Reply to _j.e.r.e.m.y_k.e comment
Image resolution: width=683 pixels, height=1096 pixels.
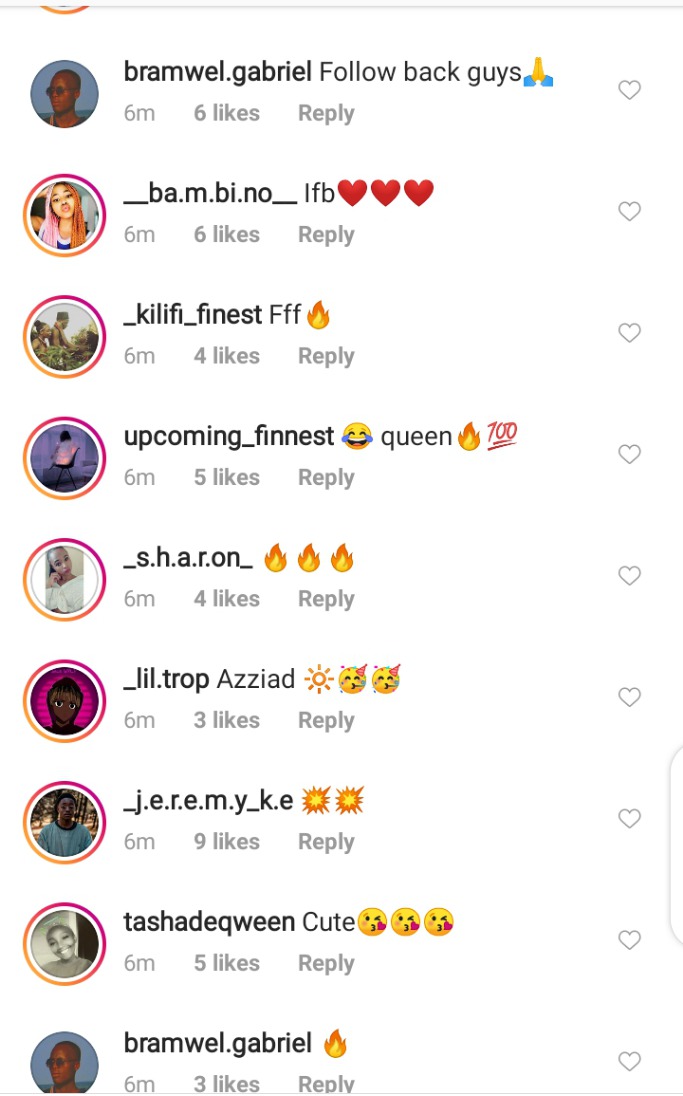pos(326,842)
